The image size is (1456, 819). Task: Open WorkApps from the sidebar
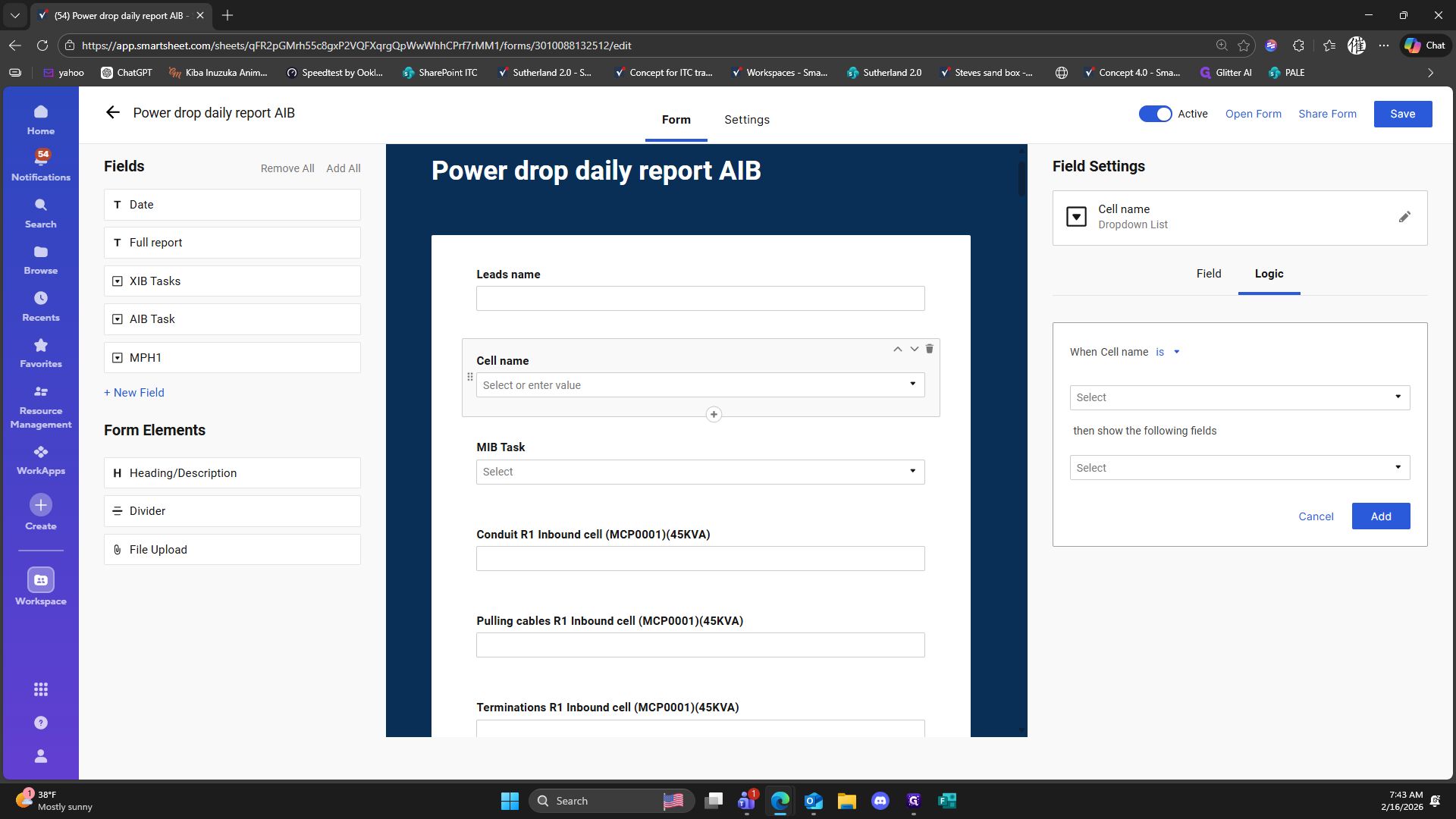(41, 460)
